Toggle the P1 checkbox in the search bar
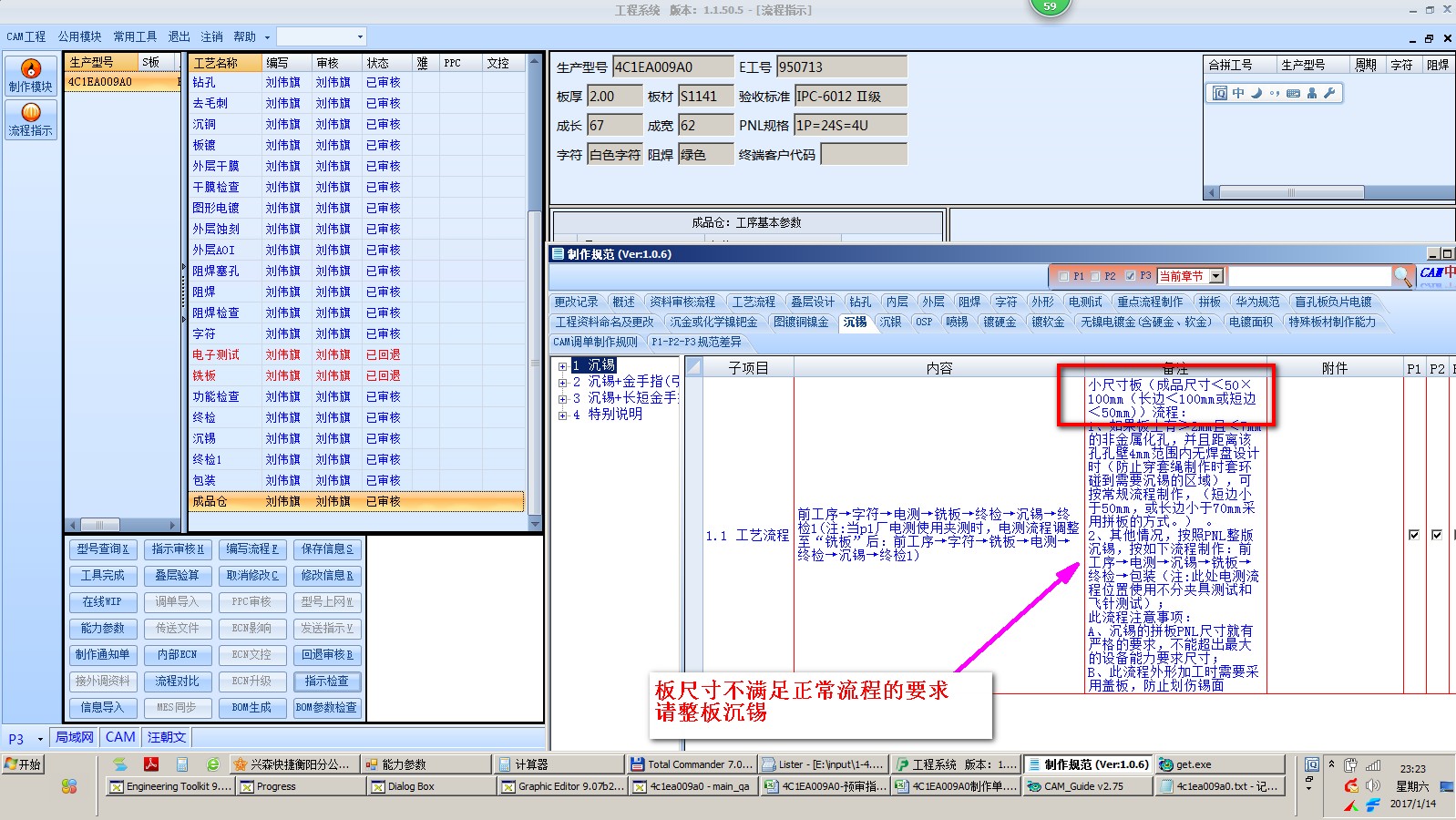1456x820 pixels. click(x=1063, y=276)
